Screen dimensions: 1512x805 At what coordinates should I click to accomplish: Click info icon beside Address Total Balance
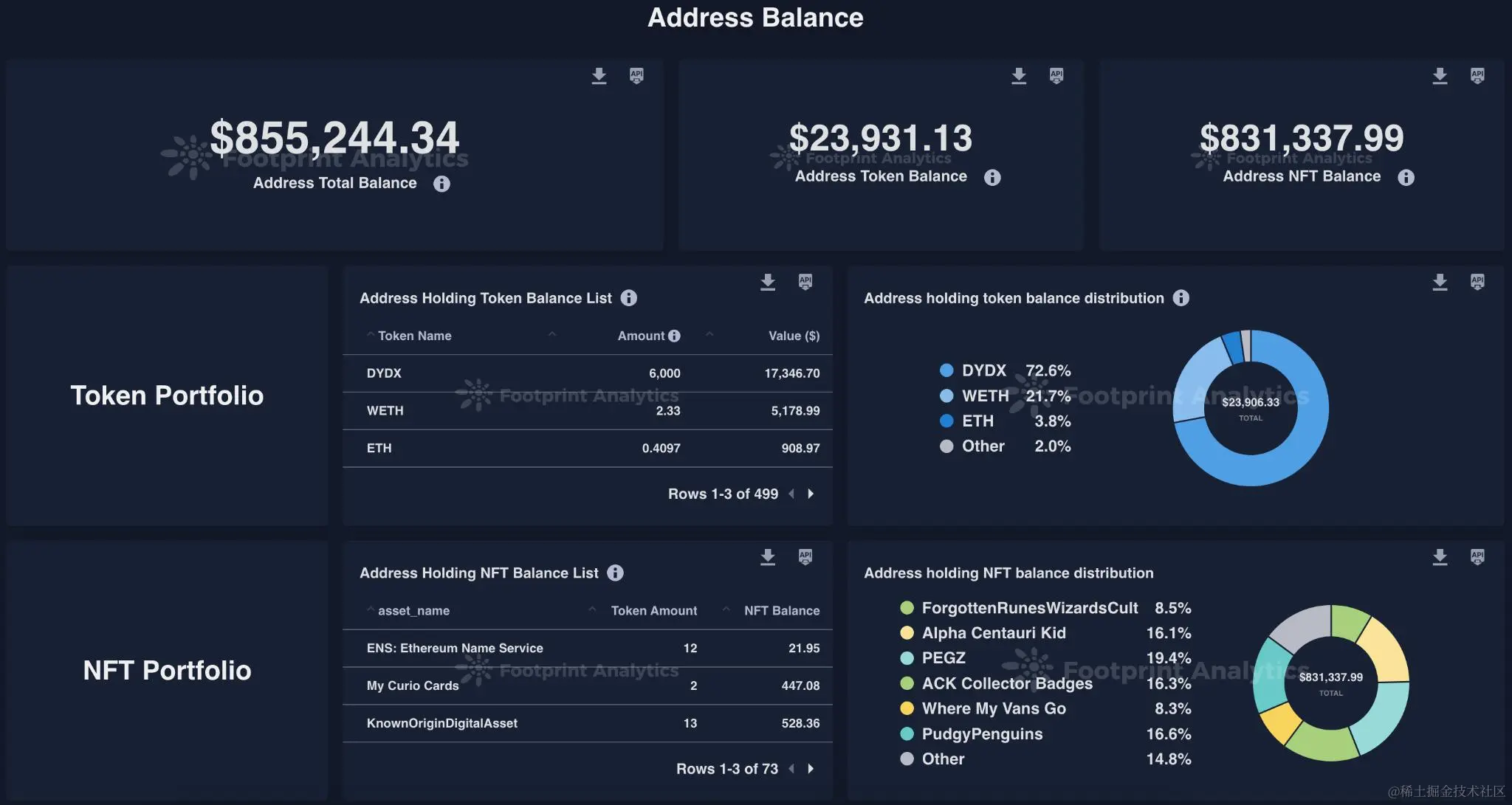(441, 184)
